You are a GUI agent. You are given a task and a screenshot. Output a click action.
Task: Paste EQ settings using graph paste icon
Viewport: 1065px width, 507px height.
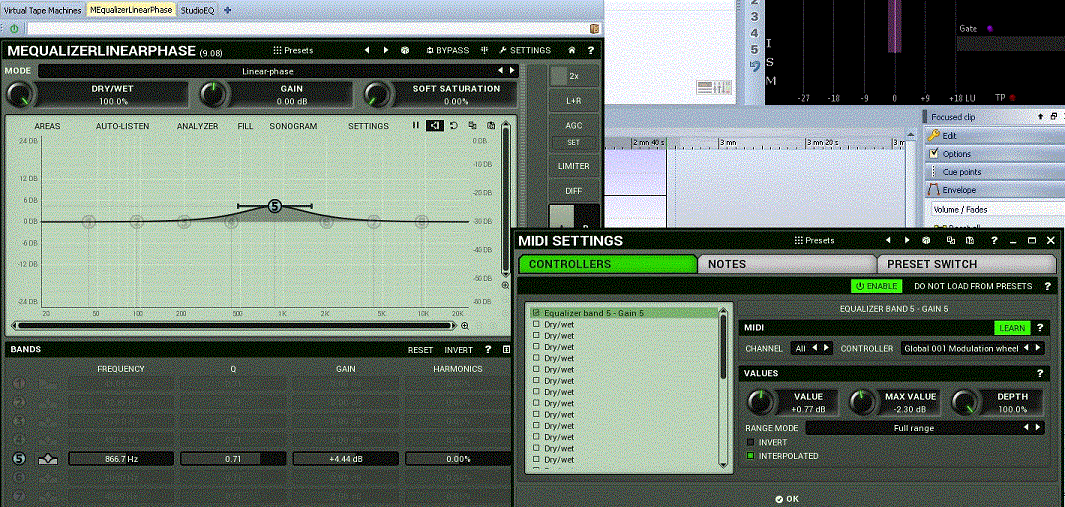(x=490, y=126)
